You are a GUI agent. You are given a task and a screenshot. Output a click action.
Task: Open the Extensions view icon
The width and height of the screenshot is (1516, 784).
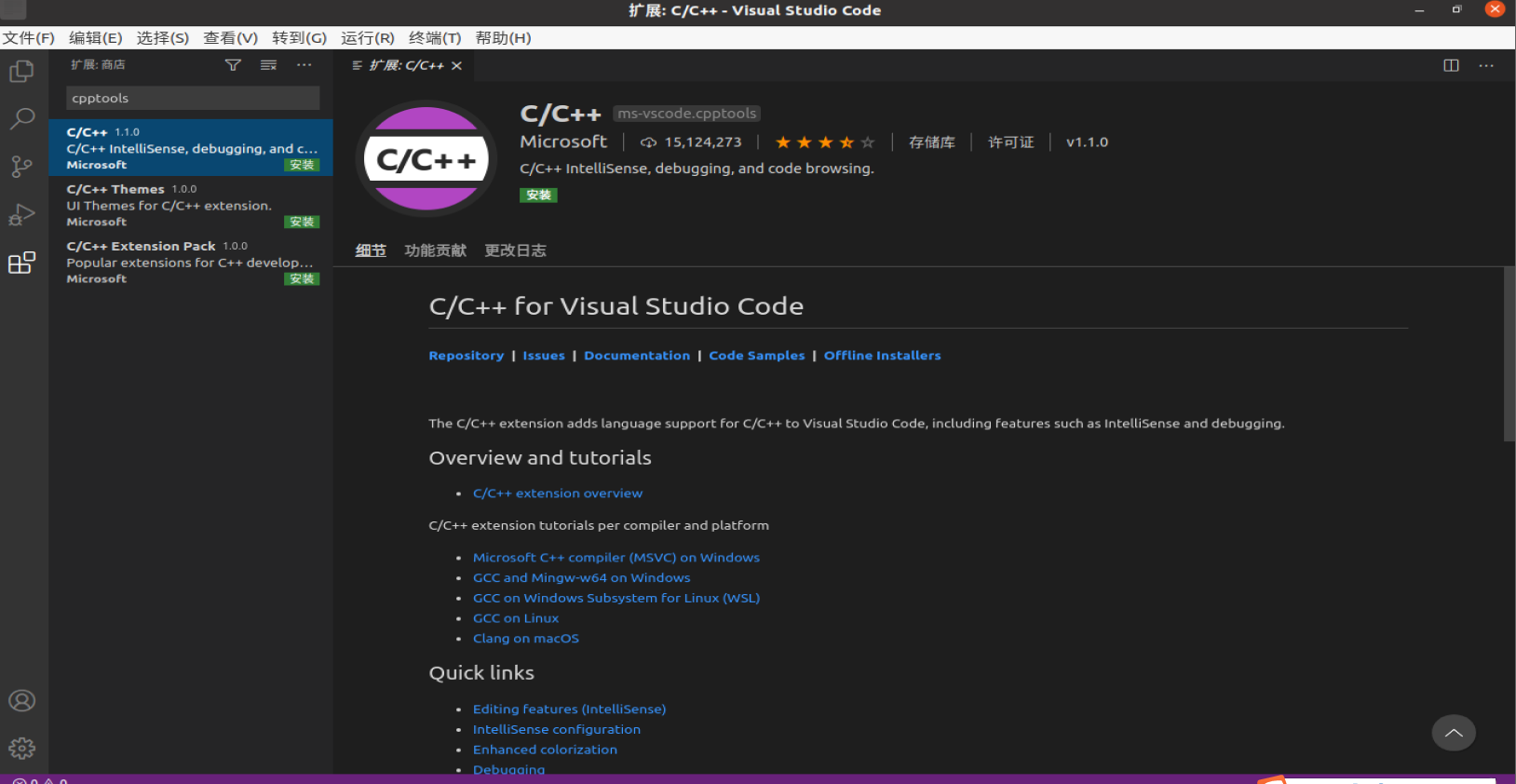(x=21, y=264)
